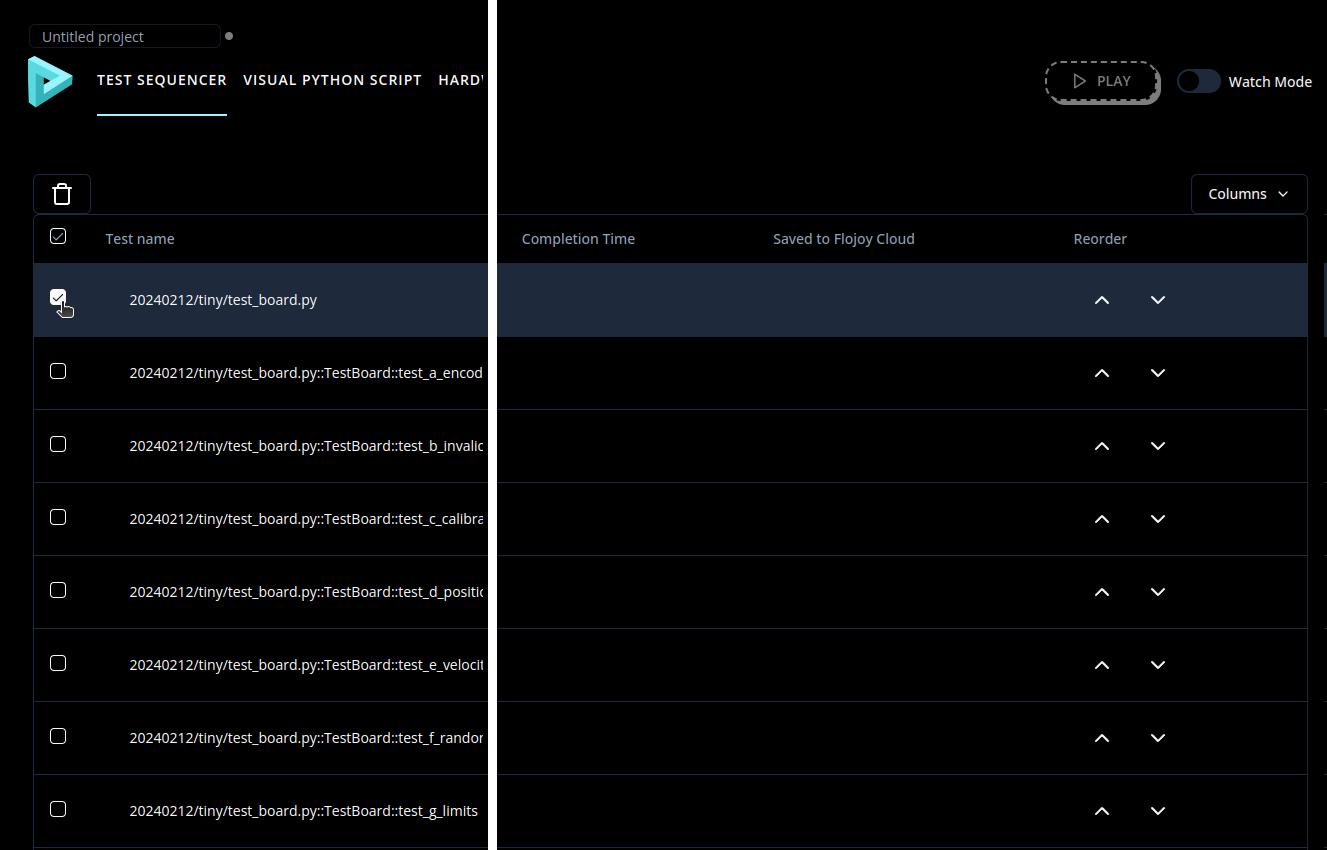Stay on the TEST SEQUENCER tab
This screenshot has width=1327, height=850.
162,80
